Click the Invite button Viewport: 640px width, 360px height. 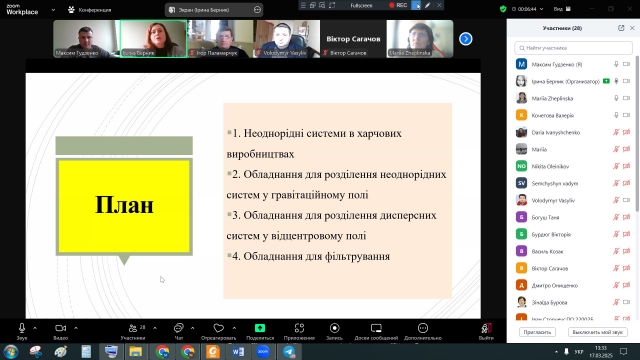coord(538,332)
